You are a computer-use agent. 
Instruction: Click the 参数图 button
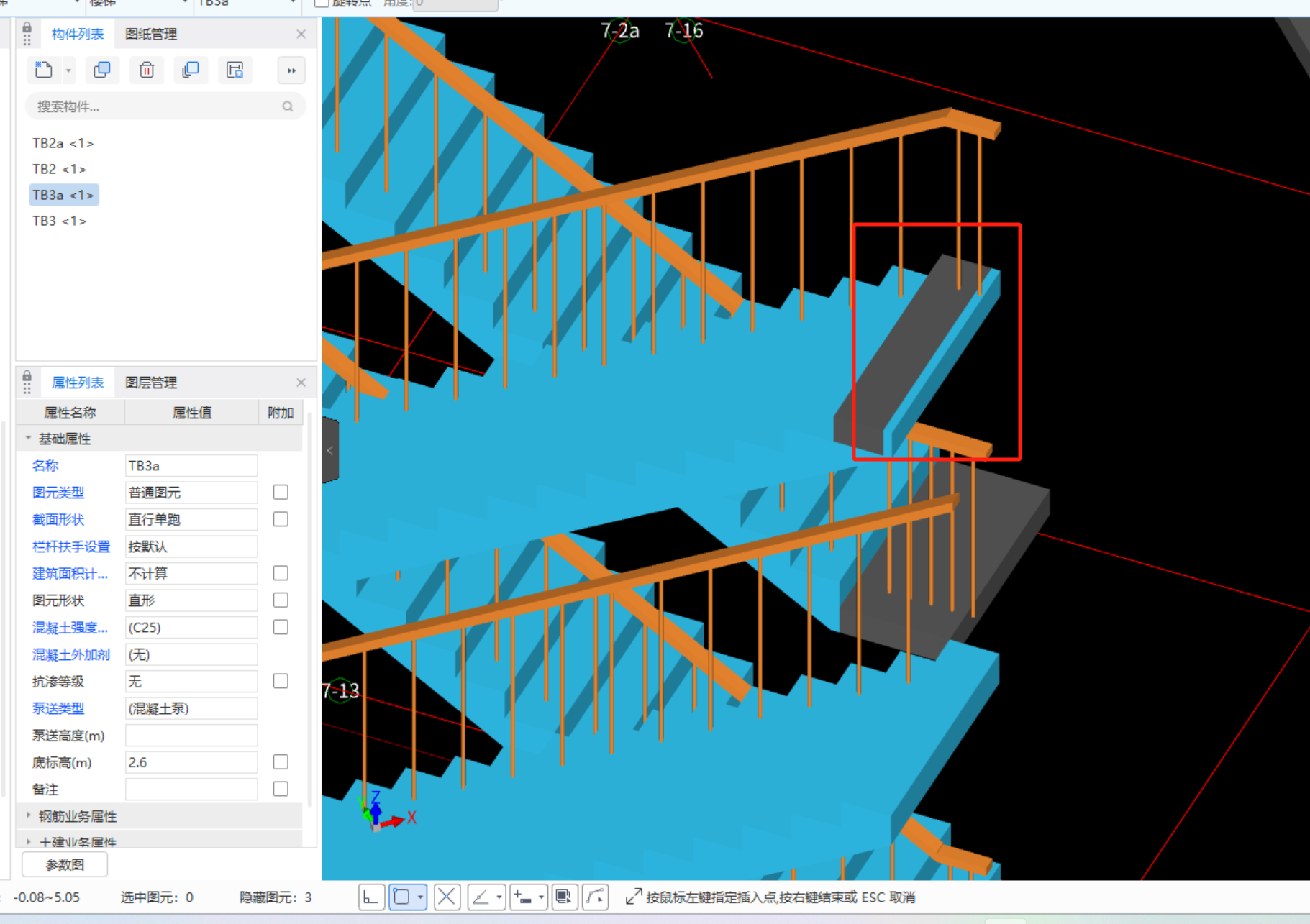click(65, 864)
